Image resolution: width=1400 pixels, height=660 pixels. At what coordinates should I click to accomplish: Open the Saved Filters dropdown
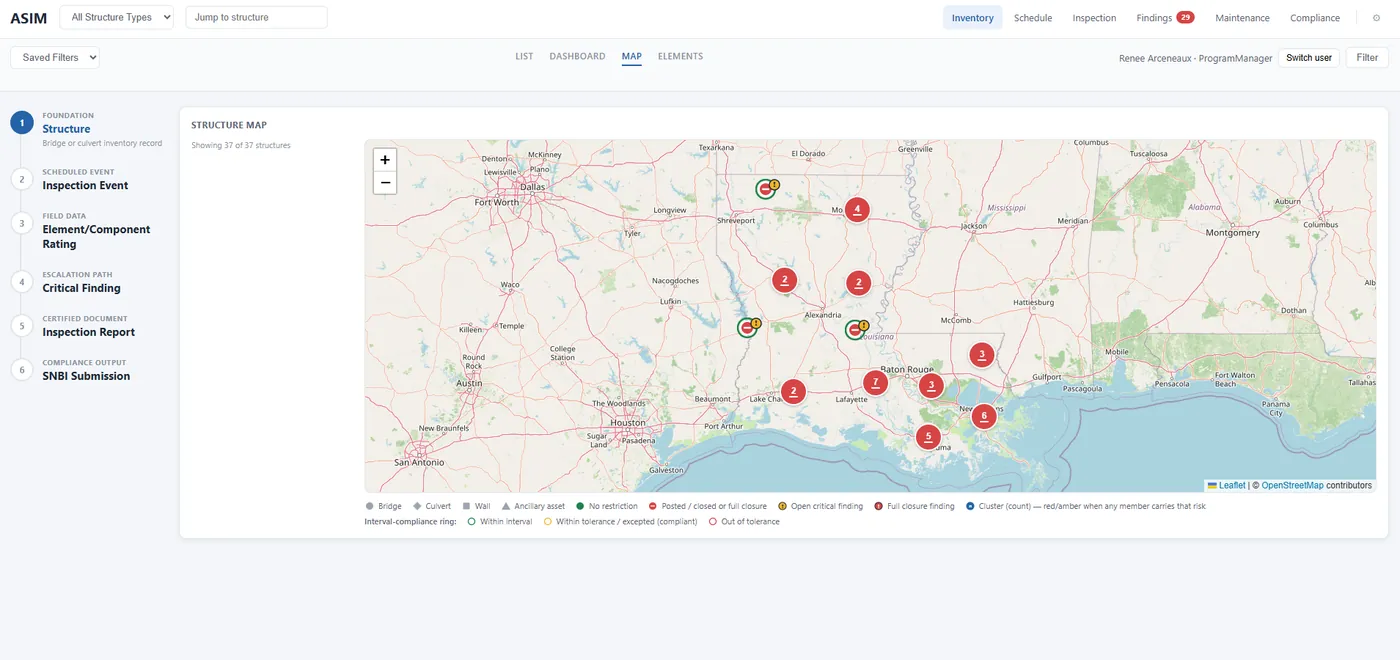[x=55, y=57]
